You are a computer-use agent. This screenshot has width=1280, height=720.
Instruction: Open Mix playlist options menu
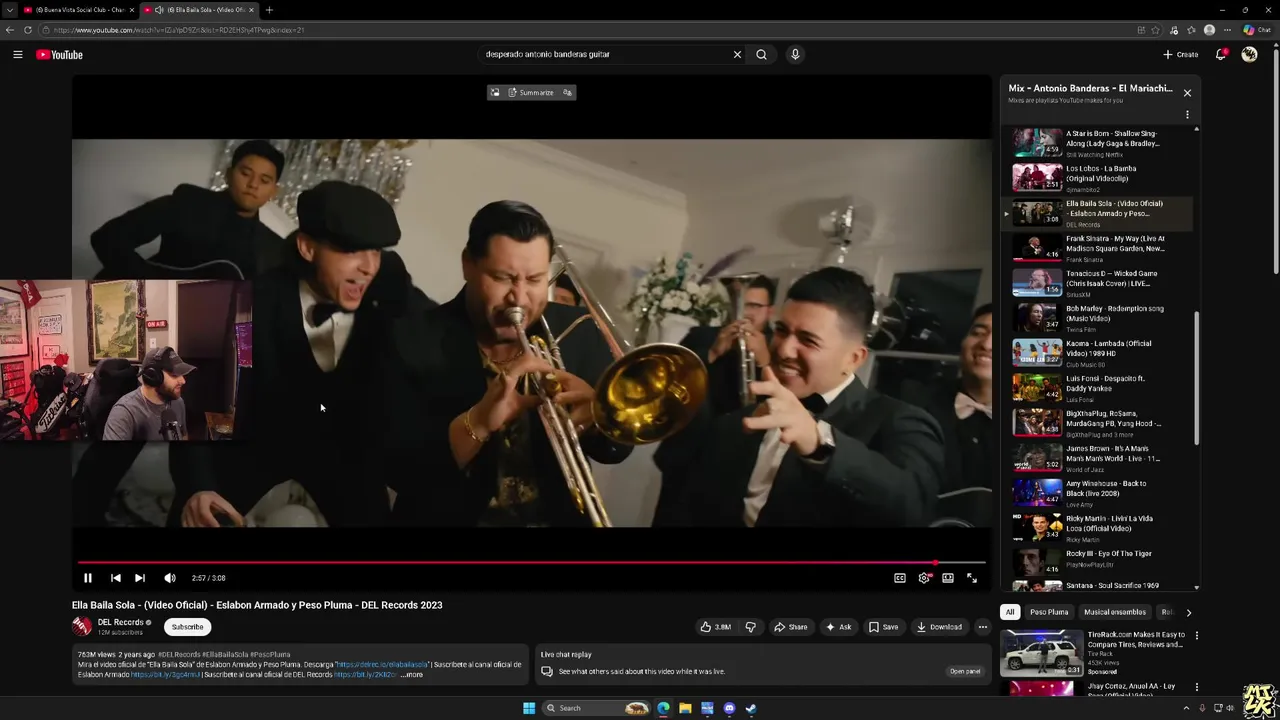pos(1187,115)
